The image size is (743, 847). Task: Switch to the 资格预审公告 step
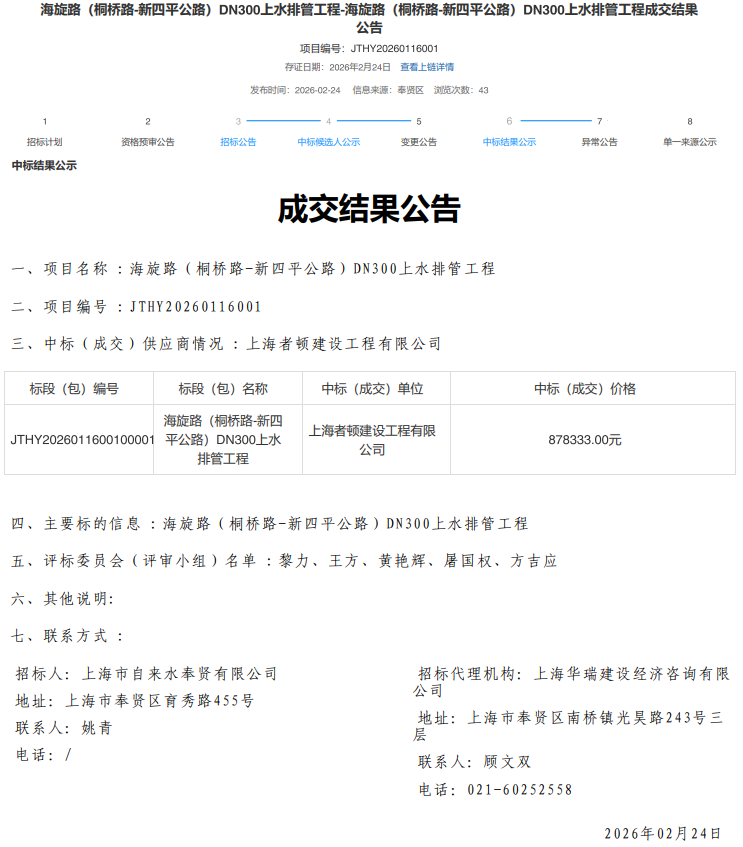[x=148, y=142]
